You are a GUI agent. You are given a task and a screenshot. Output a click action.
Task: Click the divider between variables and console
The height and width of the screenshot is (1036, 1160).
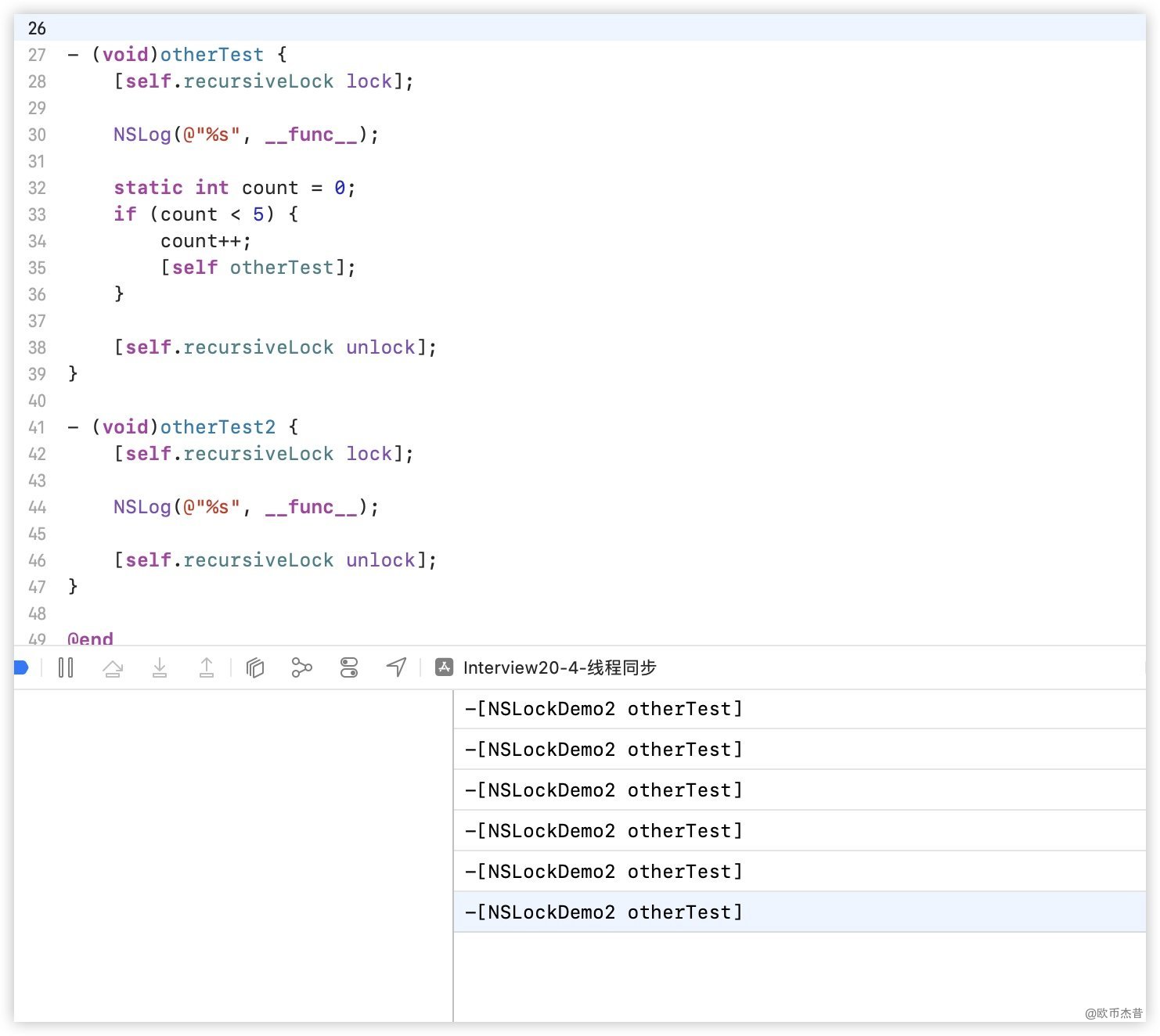point(453,854)
